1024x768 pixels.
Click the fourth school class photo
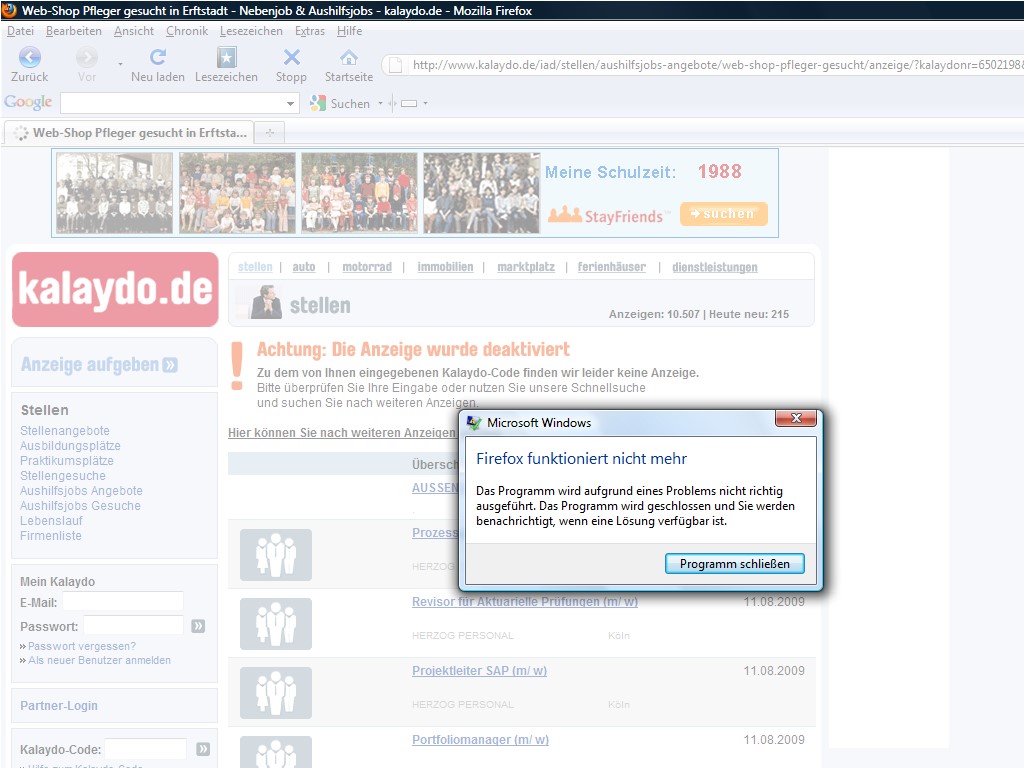point(481,193)
